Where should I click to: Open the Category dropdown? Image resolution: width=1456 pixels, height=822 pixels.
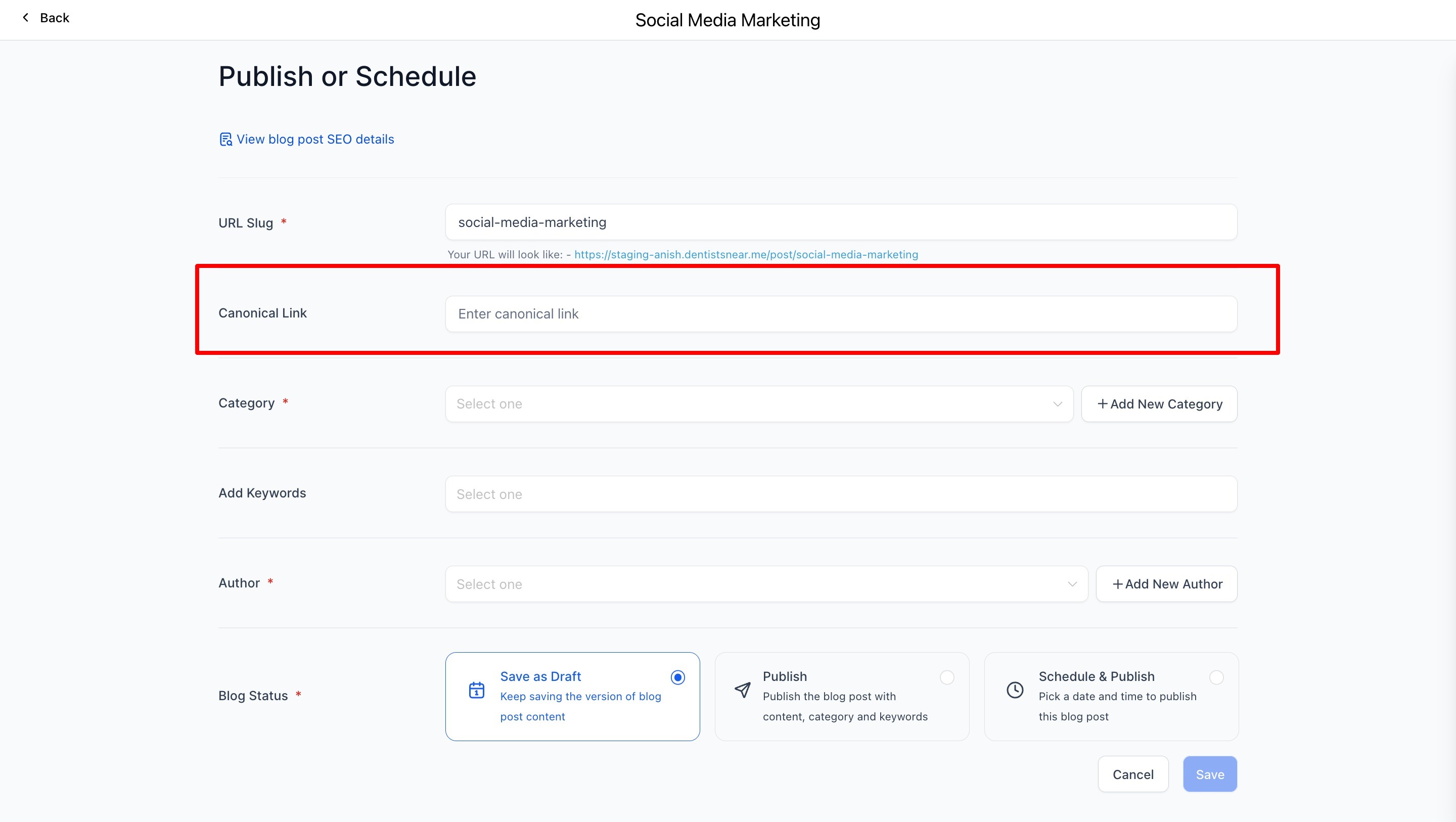(x=759, y=403)
